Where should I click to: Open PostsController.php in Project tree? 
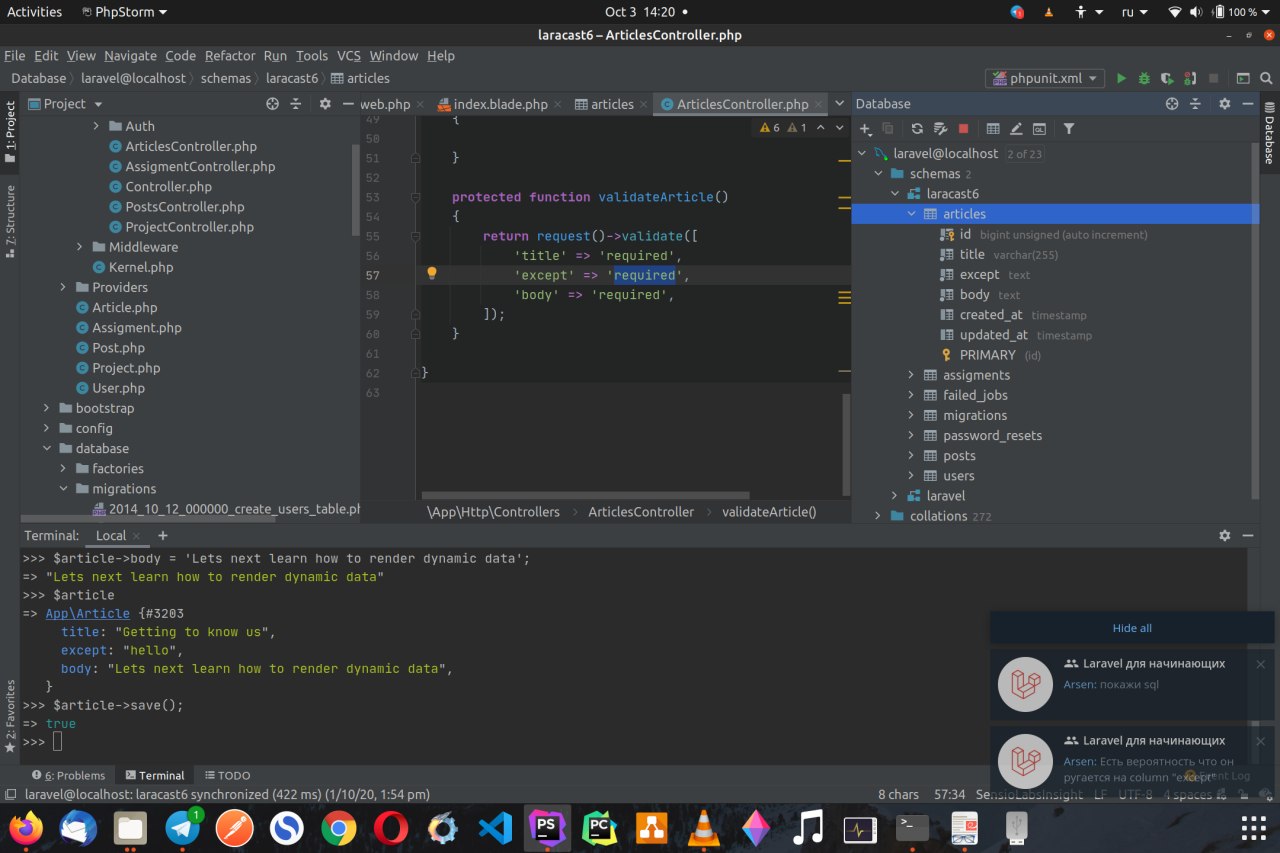(185, 207)
